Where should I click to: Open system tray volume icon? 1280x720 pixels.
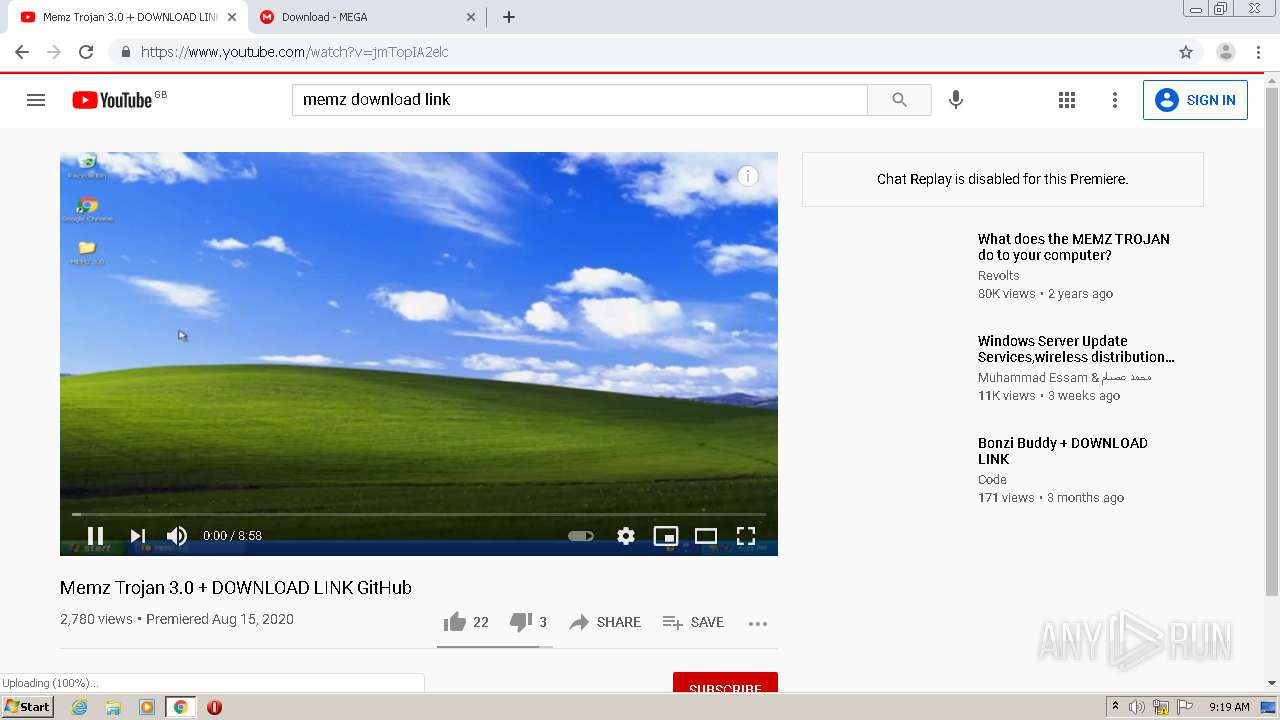point(1137,707)
